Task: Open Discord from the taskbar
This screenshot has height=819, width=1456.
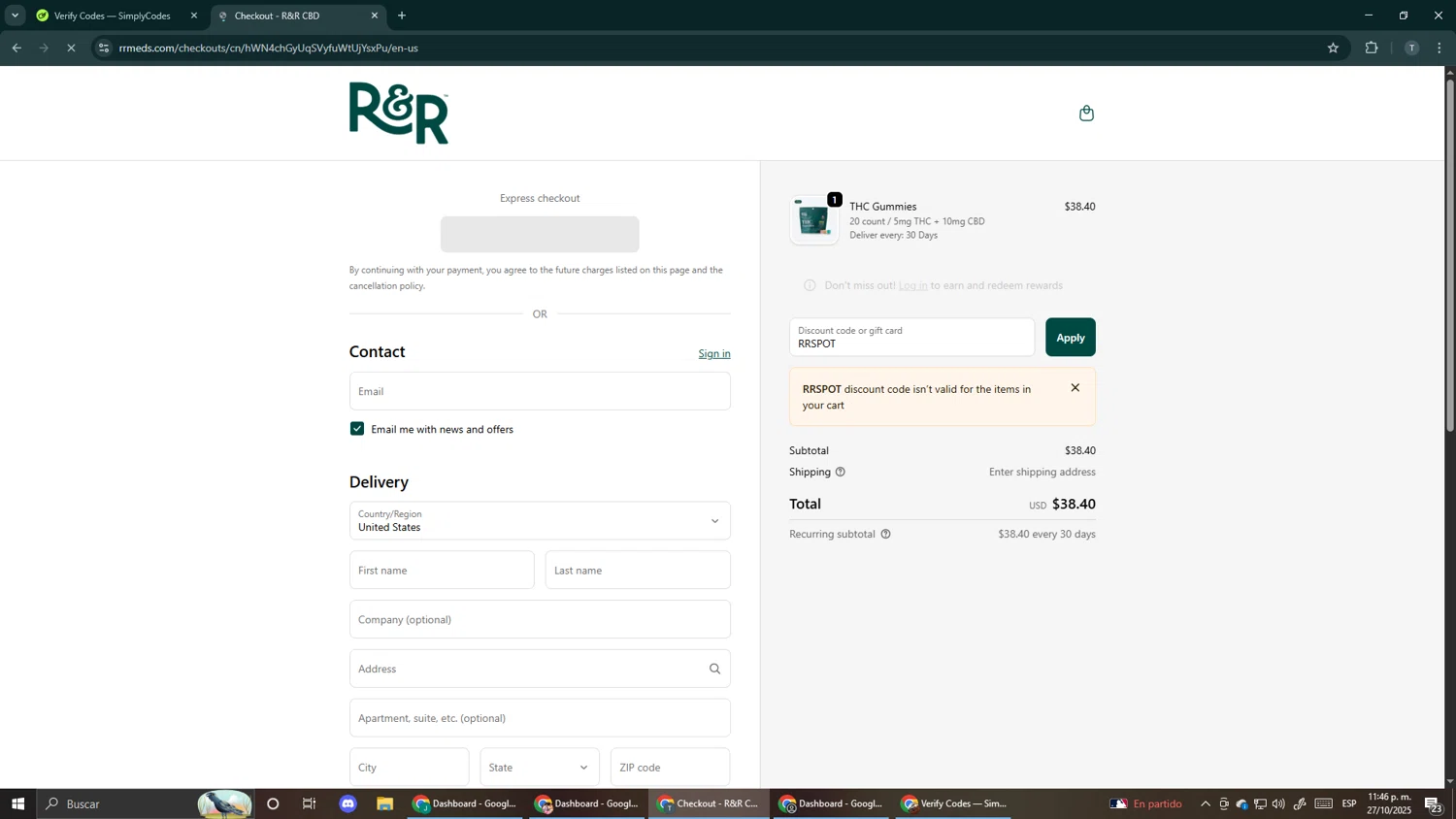Action: coord(348,803)
